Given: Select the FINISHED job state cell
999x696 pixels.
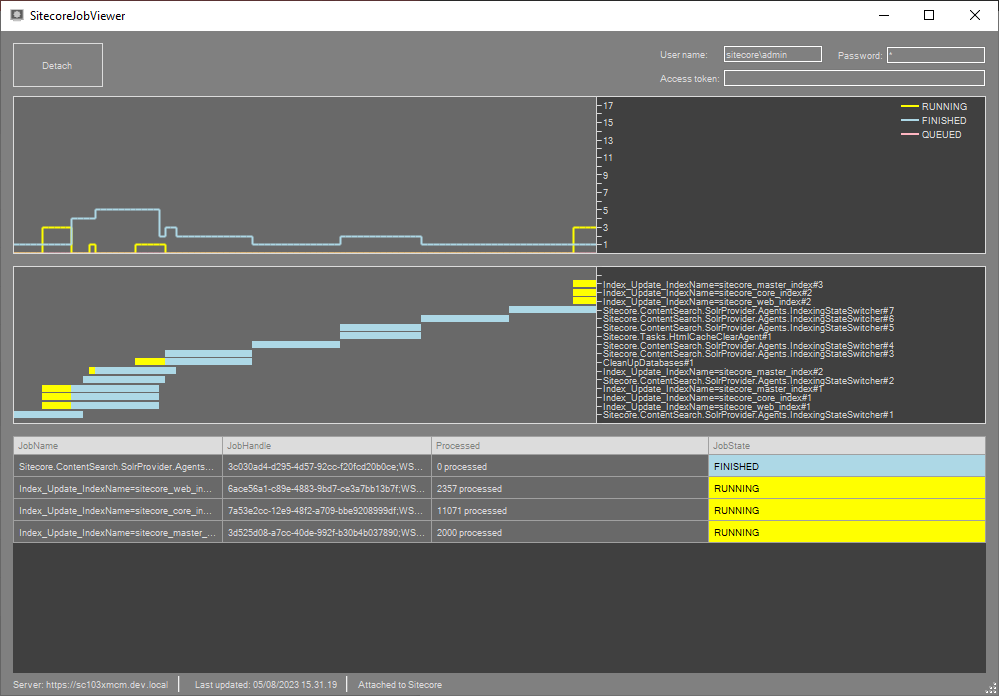Looking at the screenshot, I should [x=846, y=467].
